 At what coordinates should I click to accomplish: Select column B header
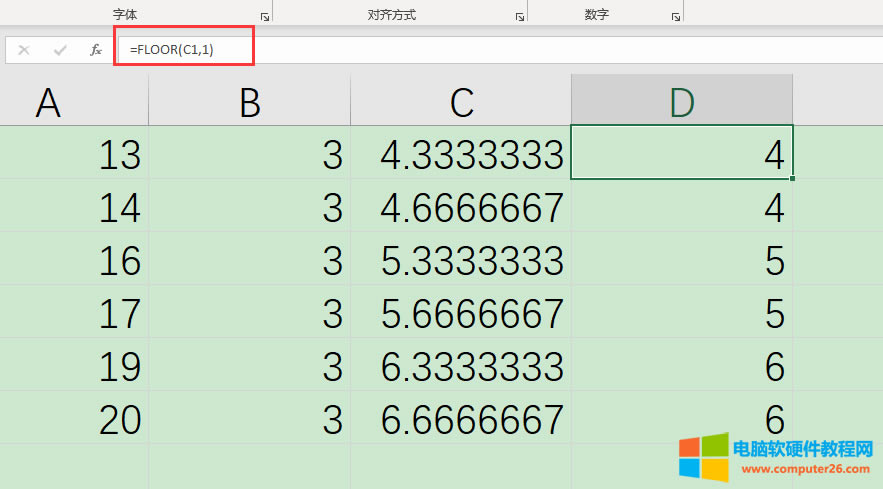(x=250, y=101)
